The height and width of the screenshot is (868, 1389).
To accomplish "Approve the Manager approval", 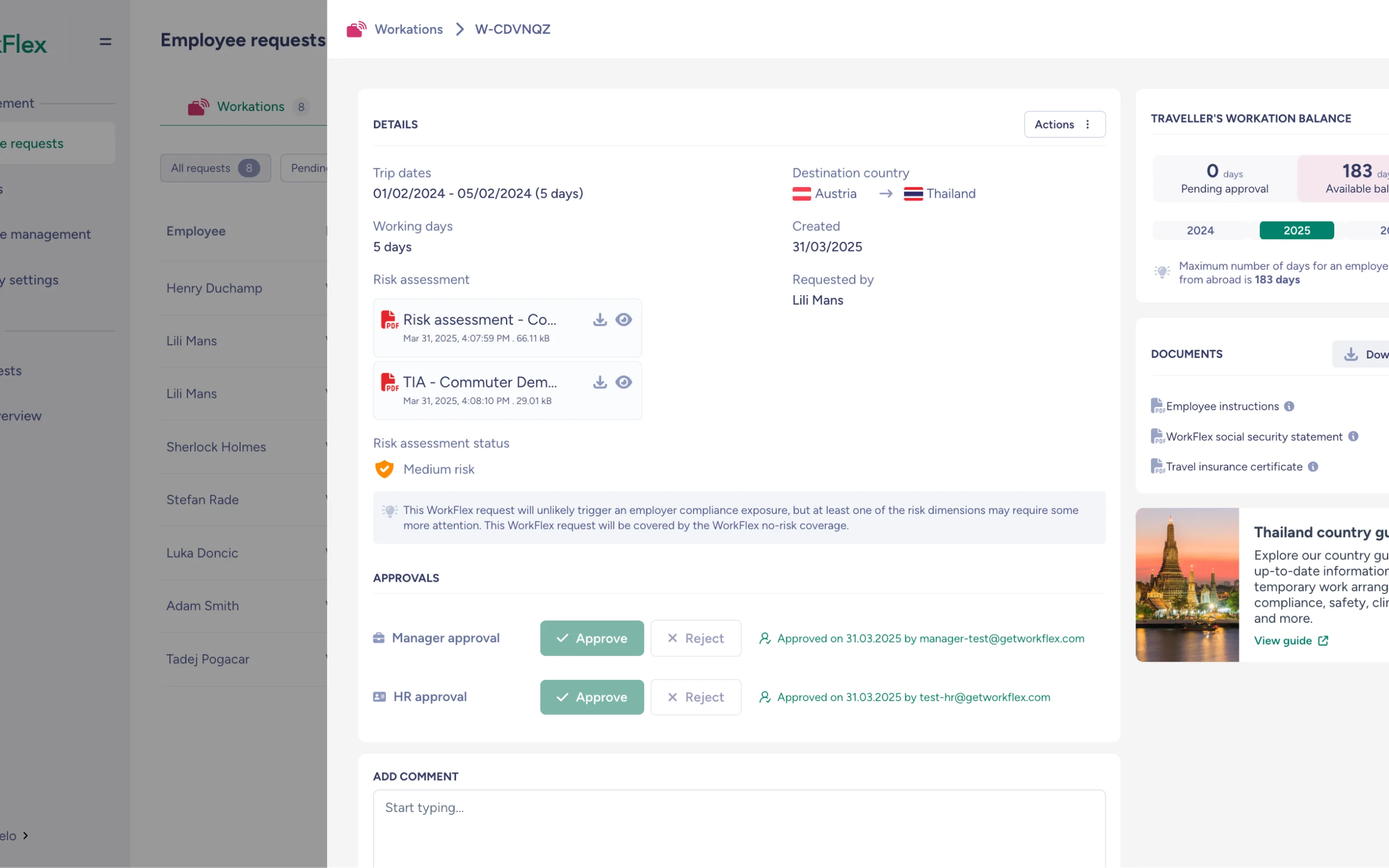I will pyautogui.click(x=592, y=638).
